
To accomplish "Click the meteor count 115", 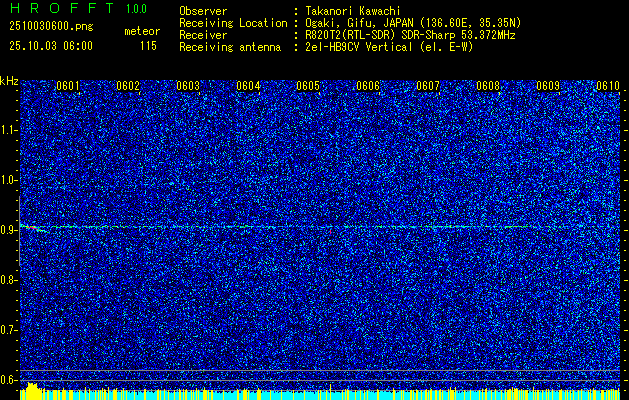I will [148, 46].
